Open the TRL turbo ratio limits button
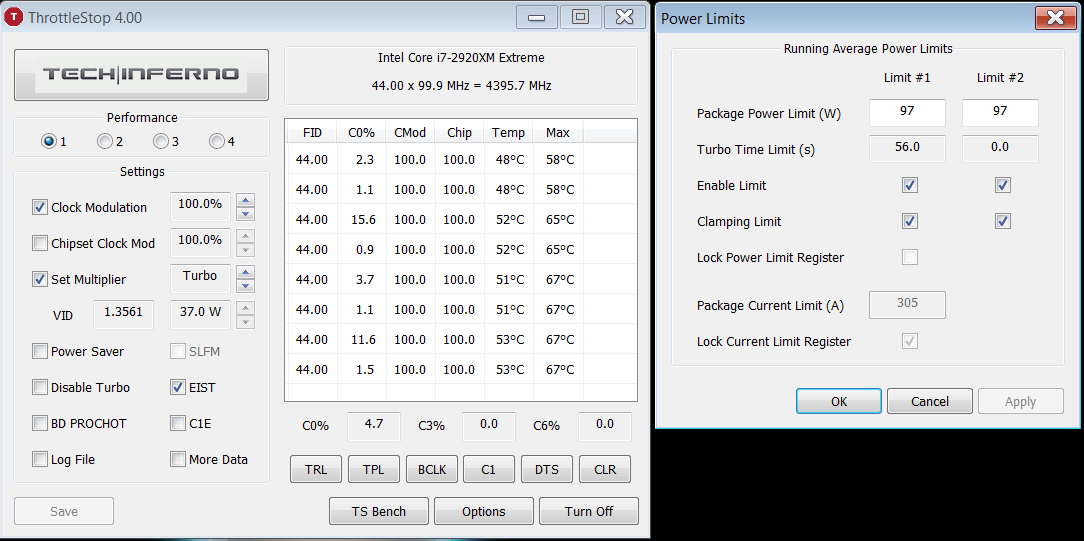Screen dimensions: 1084x541 [315, 471]
